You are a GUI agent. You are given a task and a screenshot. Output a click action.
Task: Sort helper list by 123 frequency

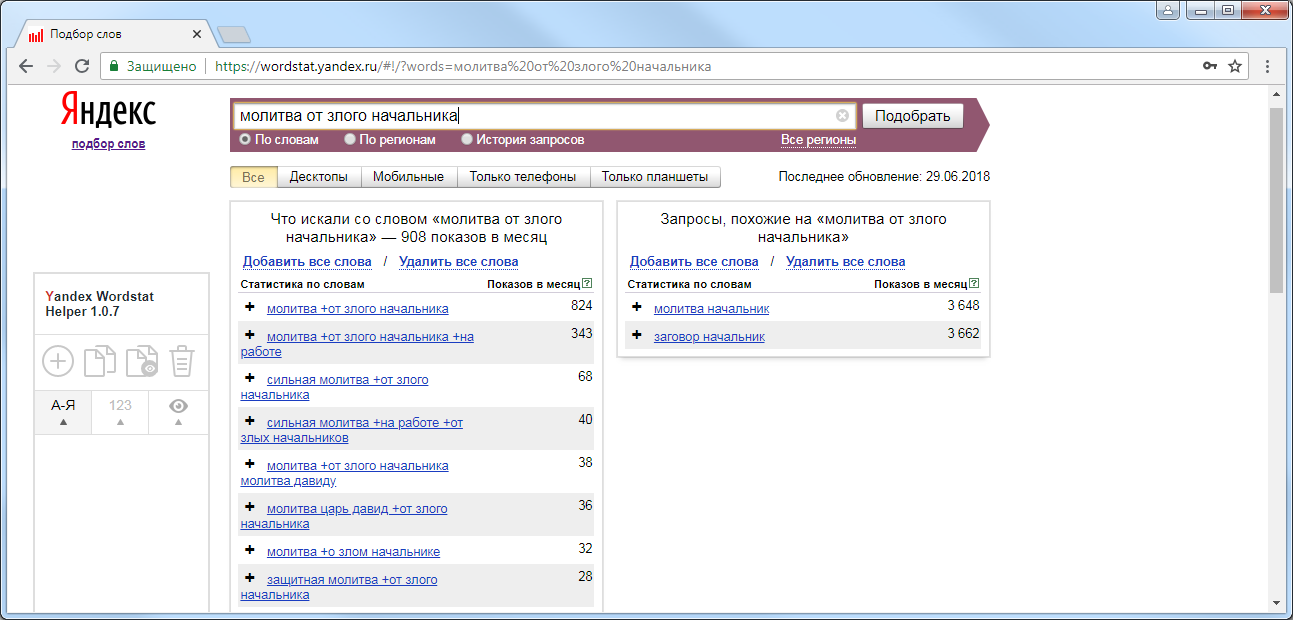point(120,411)
